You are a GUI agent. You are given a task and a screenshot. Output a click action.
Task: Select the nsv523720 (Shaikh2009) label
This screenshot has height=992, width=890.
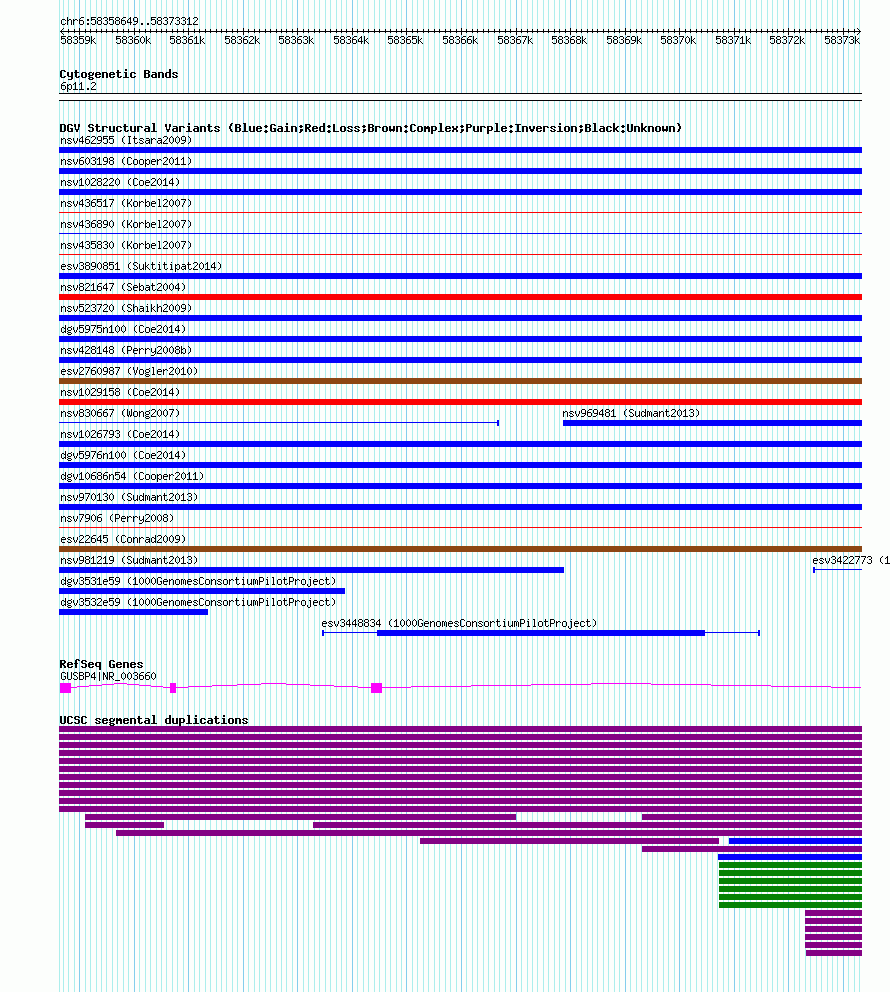coord(126,308)
